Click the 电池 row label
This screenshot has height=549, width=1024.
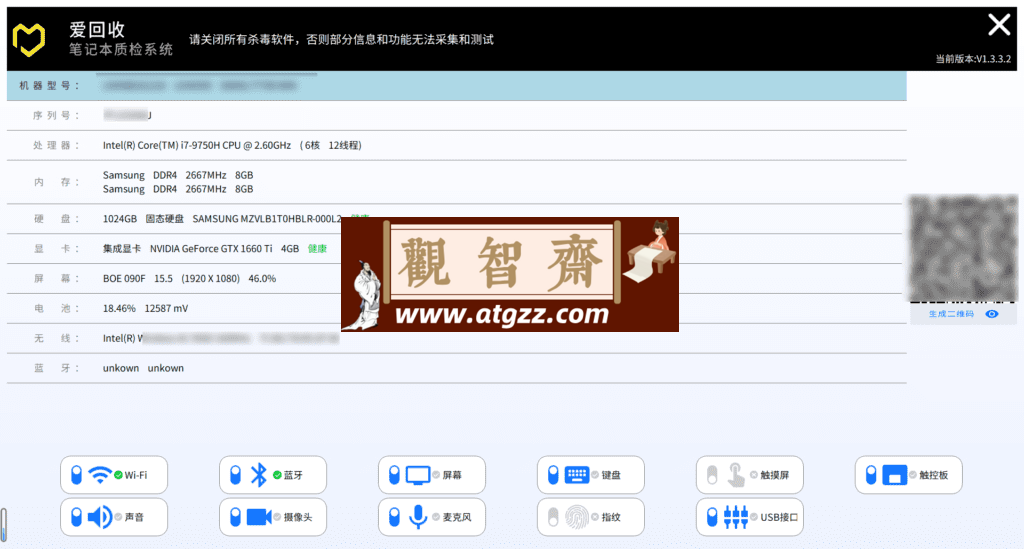click(x=55, y=308)
